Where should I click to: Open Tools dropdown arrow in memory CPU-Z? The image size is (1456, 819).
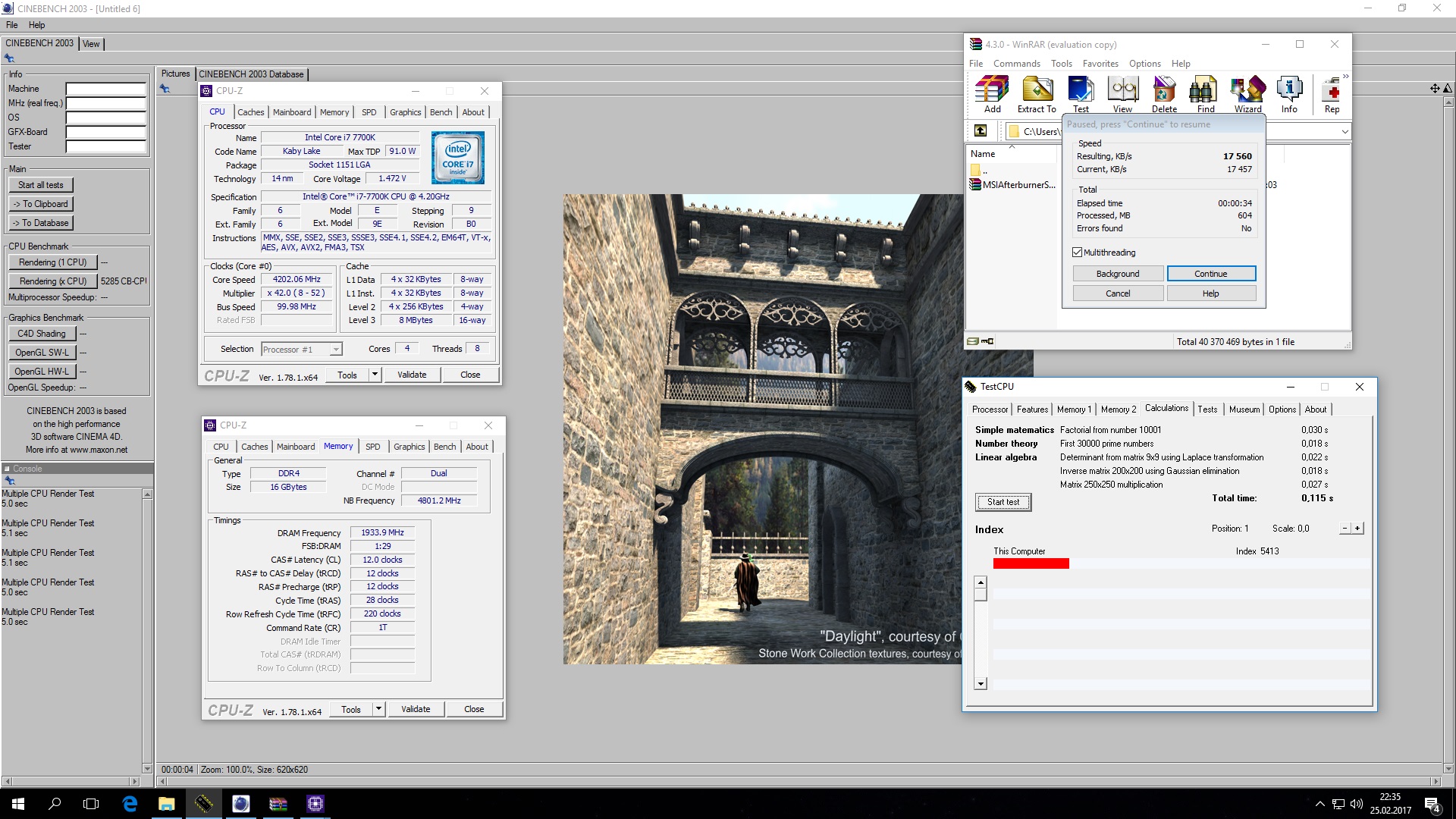coord(378,709)
